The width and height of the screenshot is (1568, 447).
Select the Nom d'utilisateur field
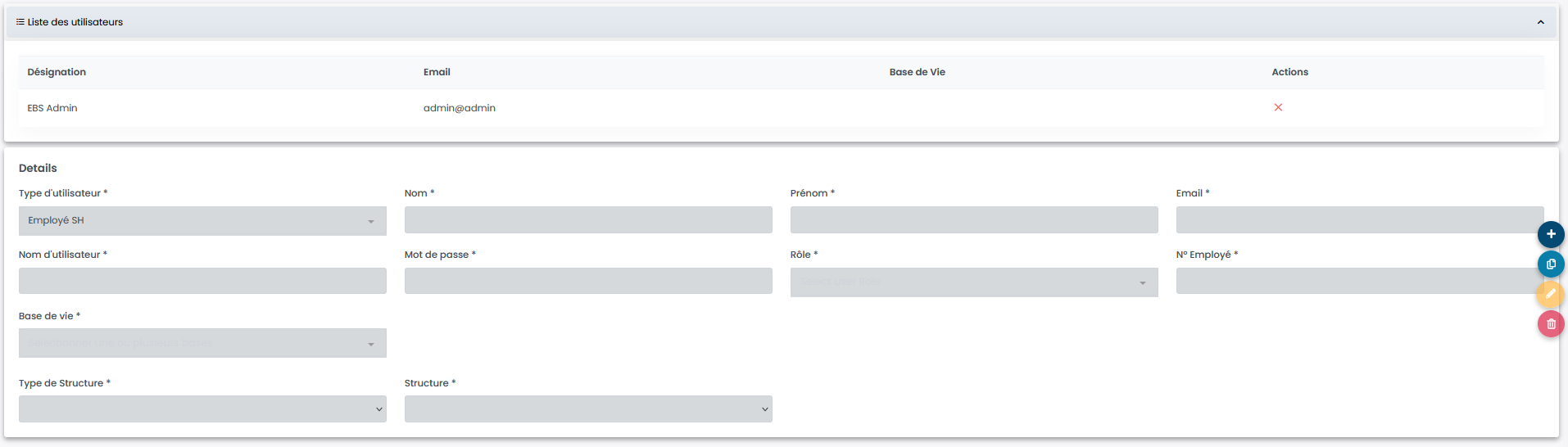pos(202,281)
